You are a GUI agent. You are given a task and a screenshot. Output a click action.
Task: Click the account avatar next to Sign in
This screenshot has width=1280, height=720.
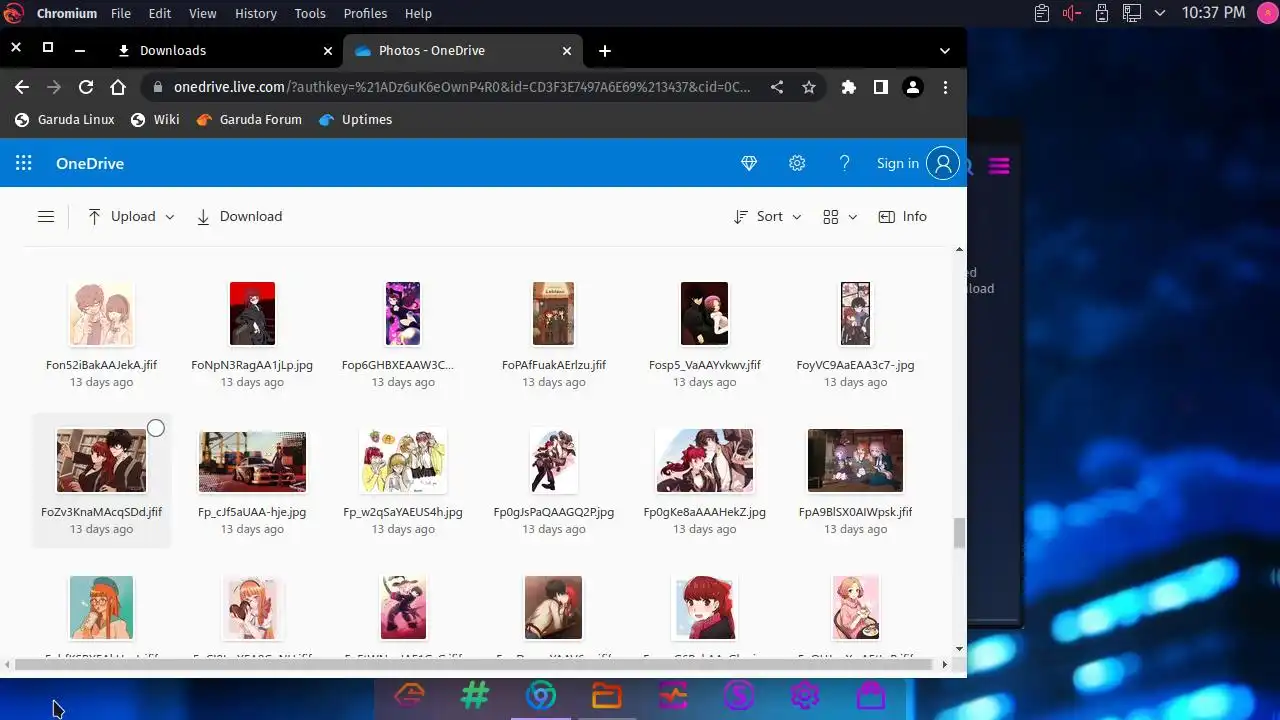point(943,163)
